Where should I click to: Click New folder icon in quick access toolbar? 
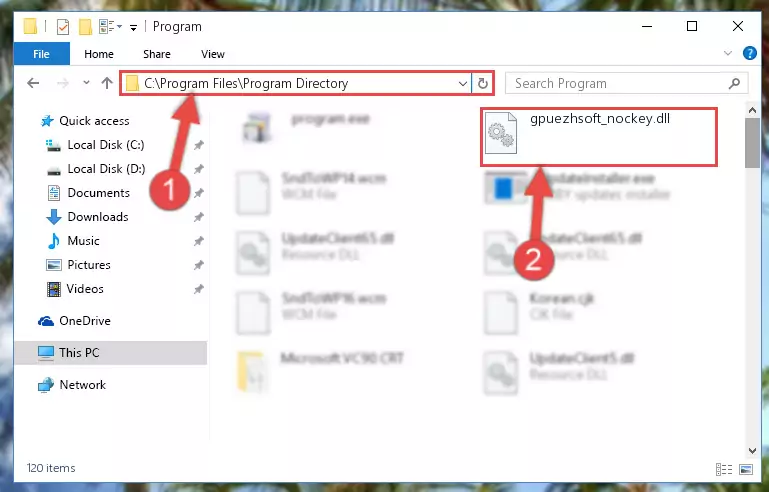pyautogui.click(x=85, y=27)
